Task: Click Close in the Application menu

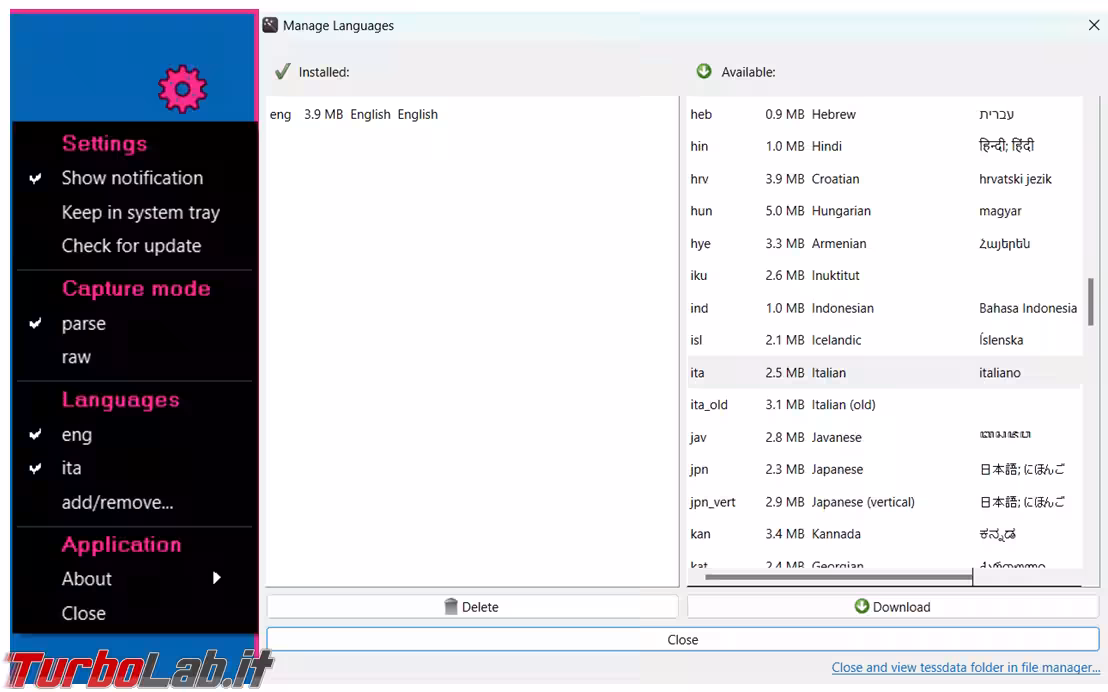Action: pyautogui.click(x=83, y=613)
